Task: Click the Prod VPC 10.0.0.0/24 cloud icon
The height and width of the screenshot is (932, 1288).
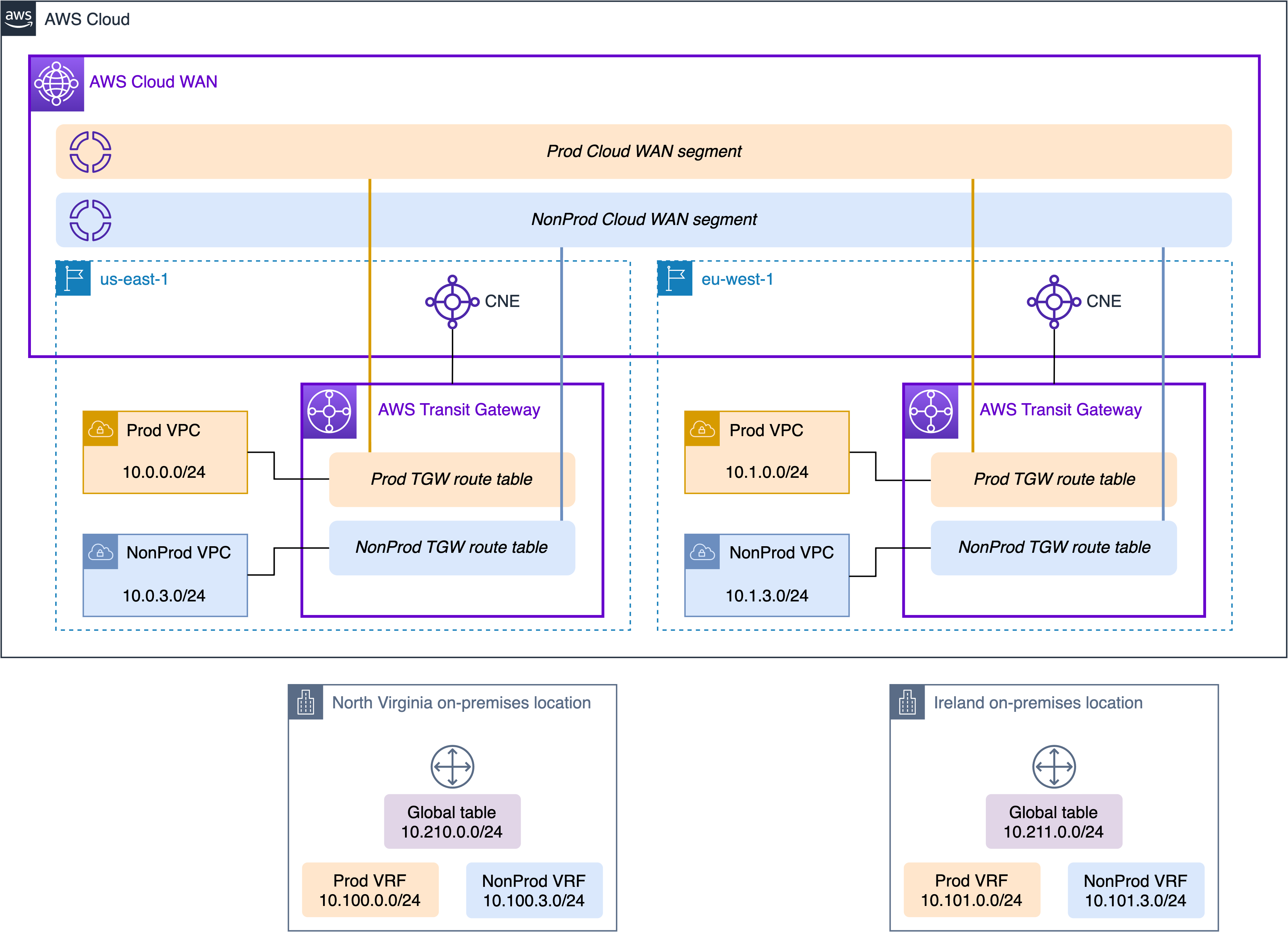Action: pyautogui.click(x=100, y=429)
